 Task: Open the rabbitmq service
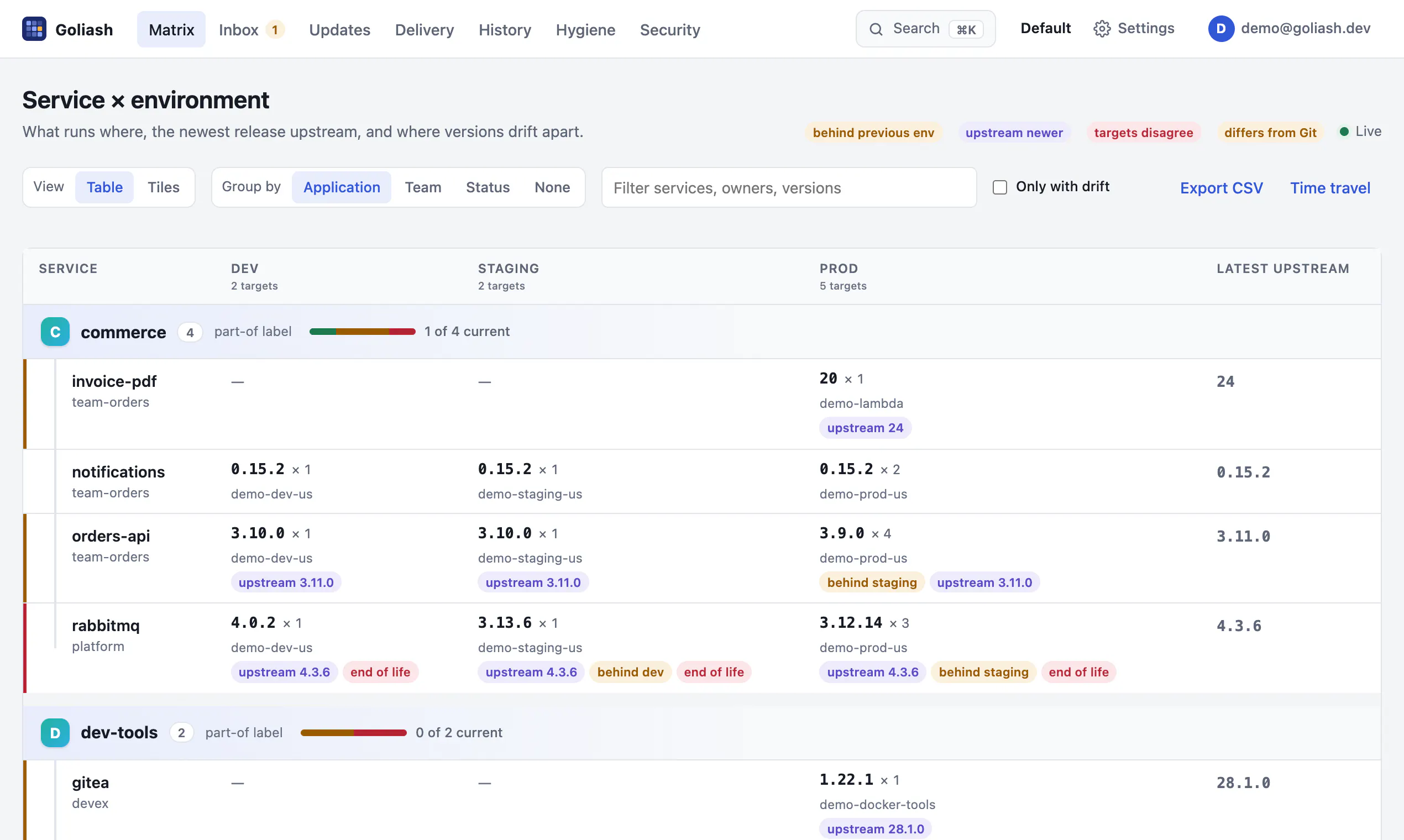click(105, 626)
